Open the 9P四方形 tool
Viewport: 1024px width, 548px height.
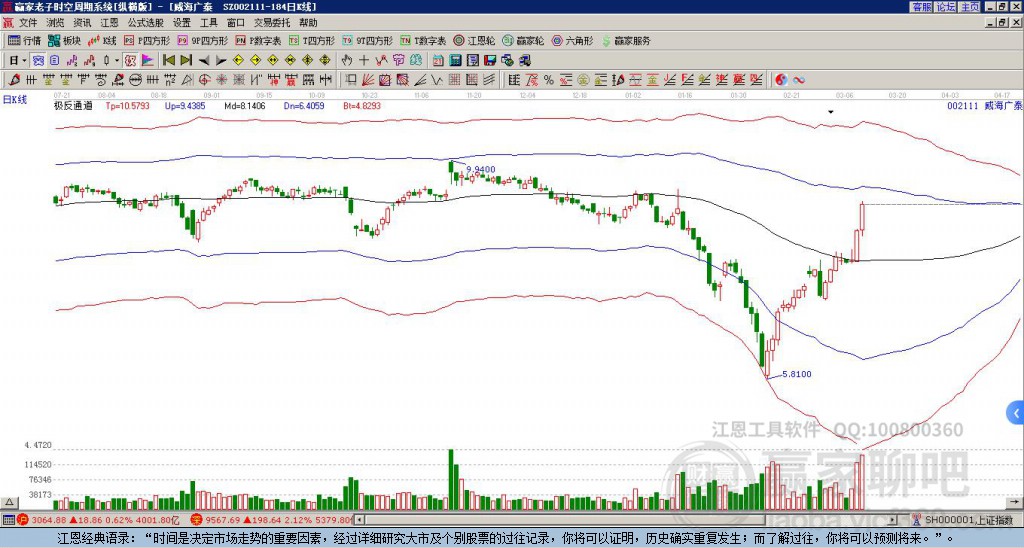point(203,40)
